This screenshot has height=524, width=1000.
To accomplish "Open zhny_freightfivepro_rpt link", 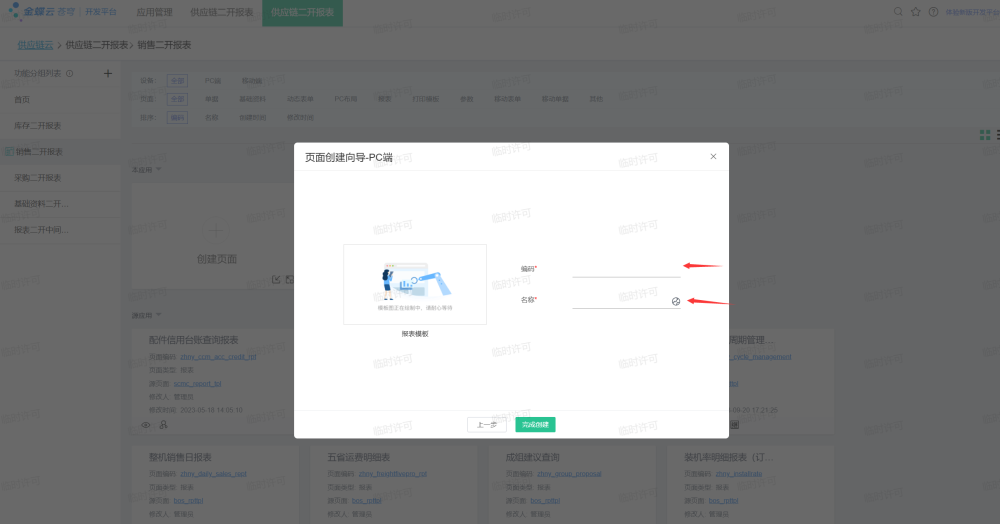I will (x=392, y=474).
